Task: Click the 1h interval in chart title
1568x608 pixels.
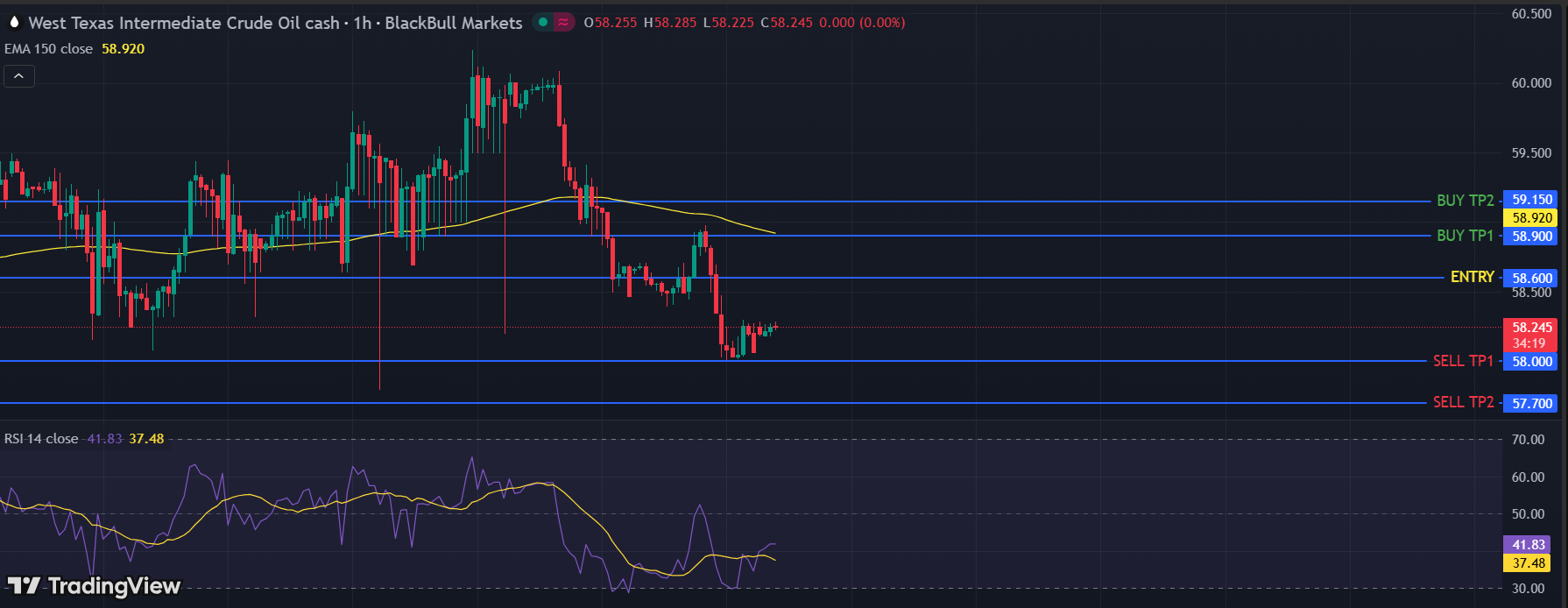Action: point(363,23)
